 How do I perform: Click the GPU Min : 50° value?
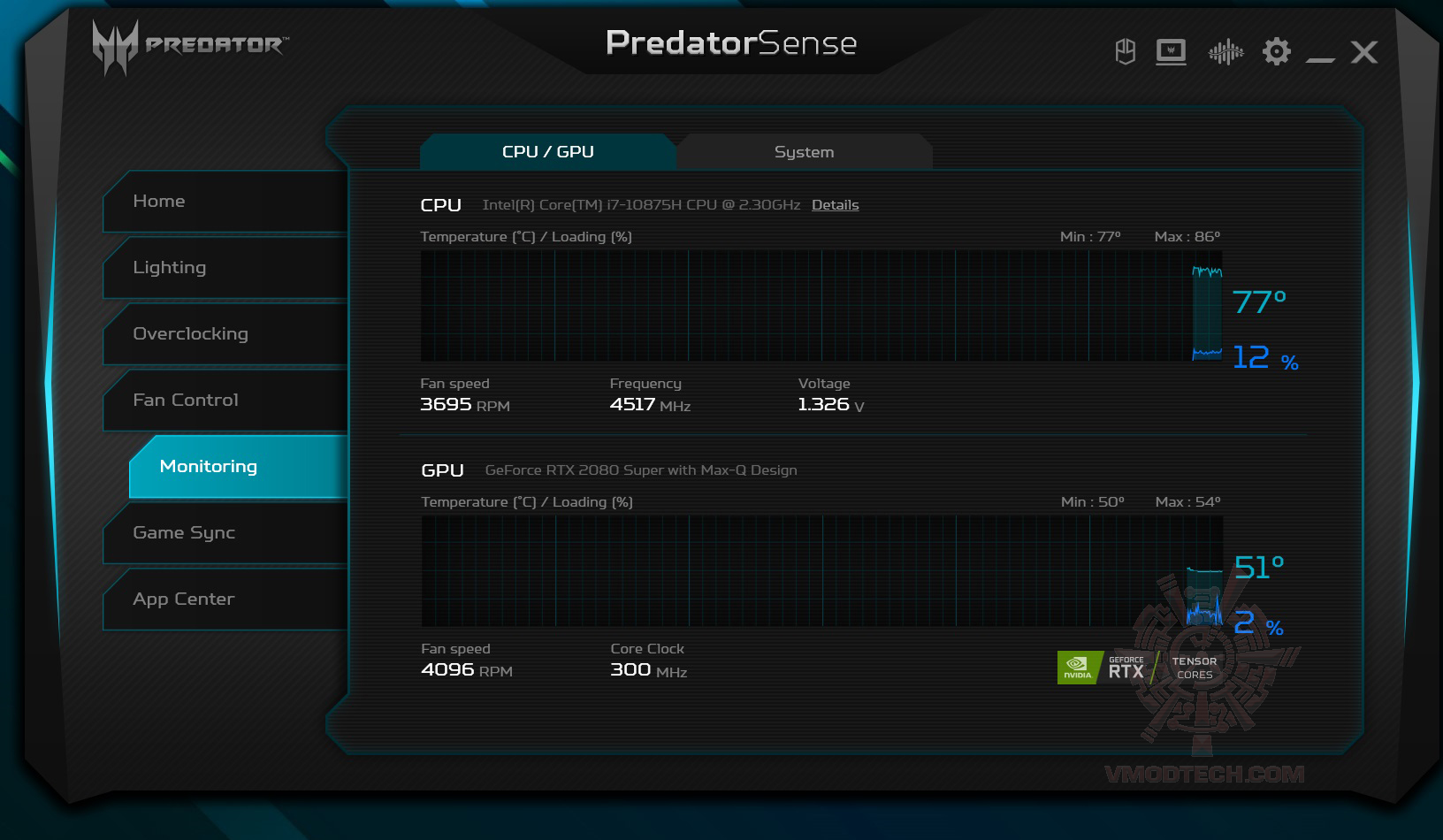(x=1093, y=502)
